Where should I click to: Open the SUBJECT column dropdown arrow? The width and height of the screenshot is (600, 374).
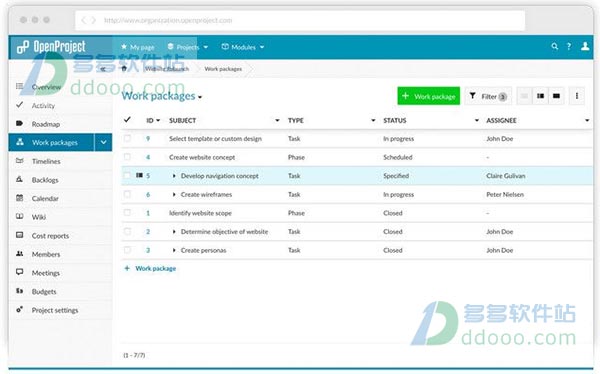(x=277, y=120)
